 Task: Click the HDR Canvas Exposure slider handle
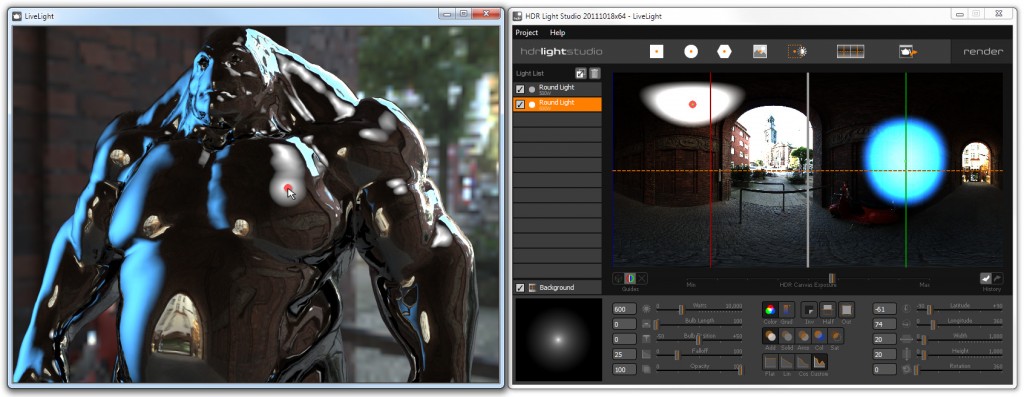pyautogui.click(x=831, y=278)
